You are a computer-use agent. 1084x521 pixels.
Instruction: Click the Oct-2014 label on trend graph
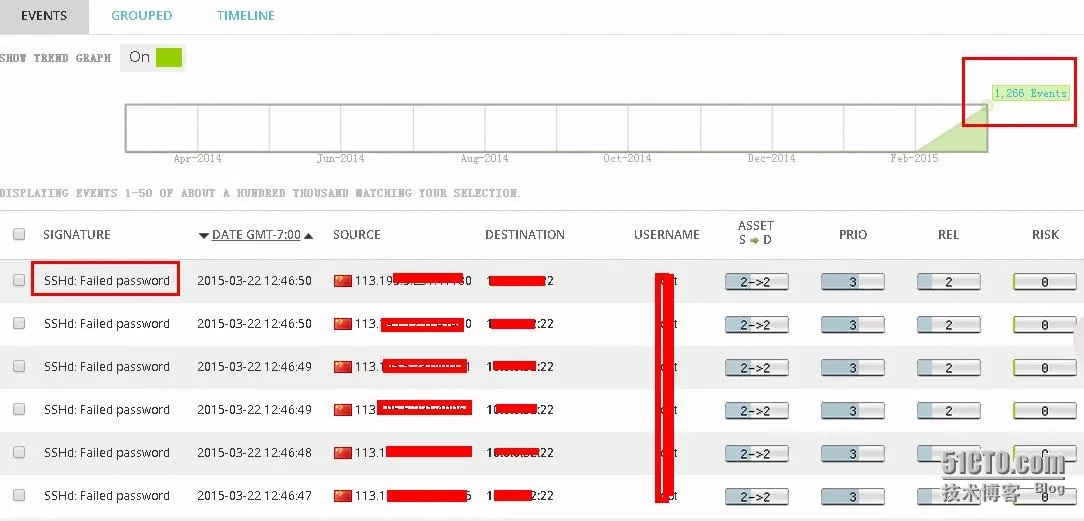(627, 158)
